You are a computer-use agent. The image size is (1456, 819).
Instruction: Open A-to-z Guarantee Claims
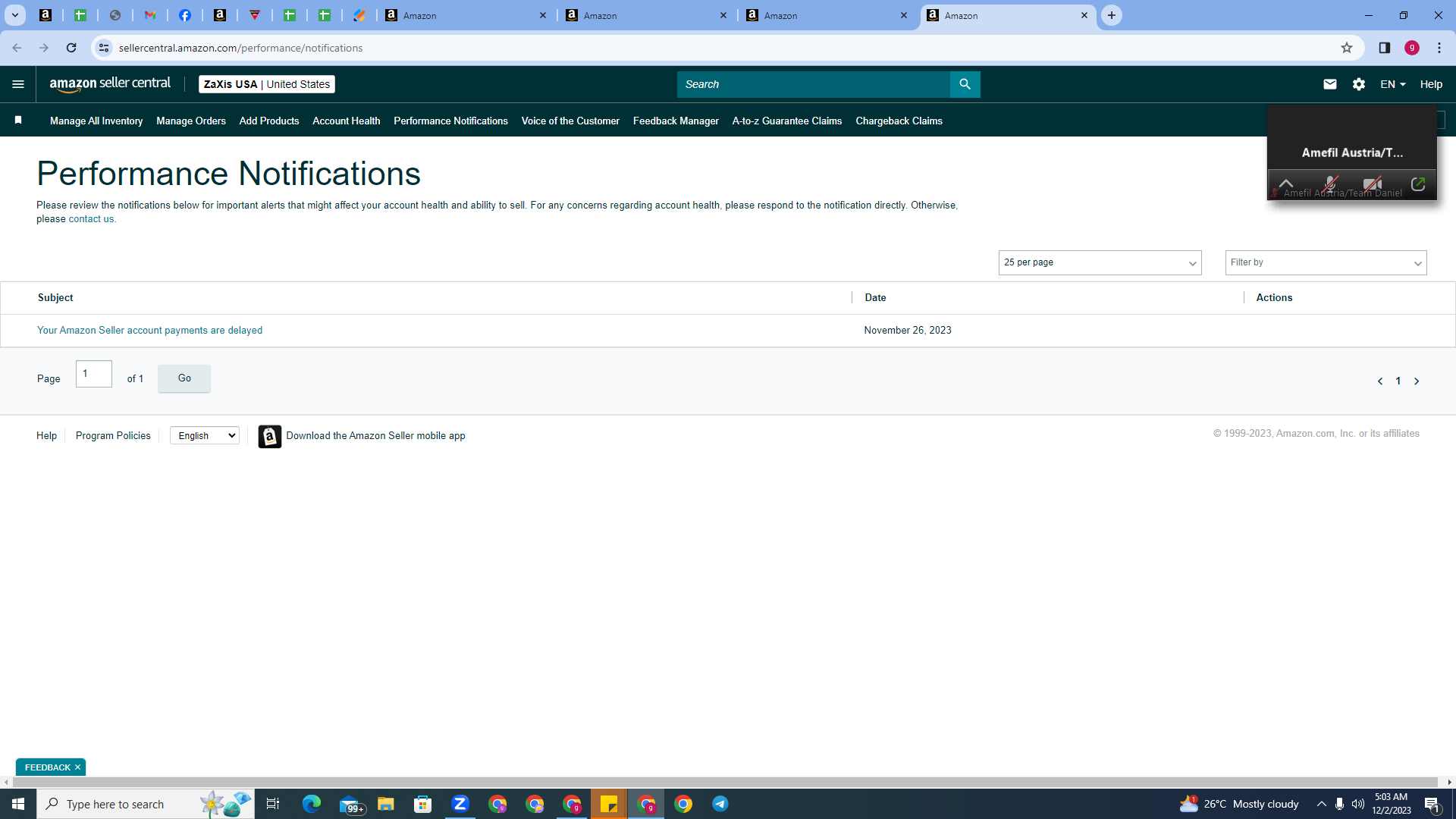(787, 121)
